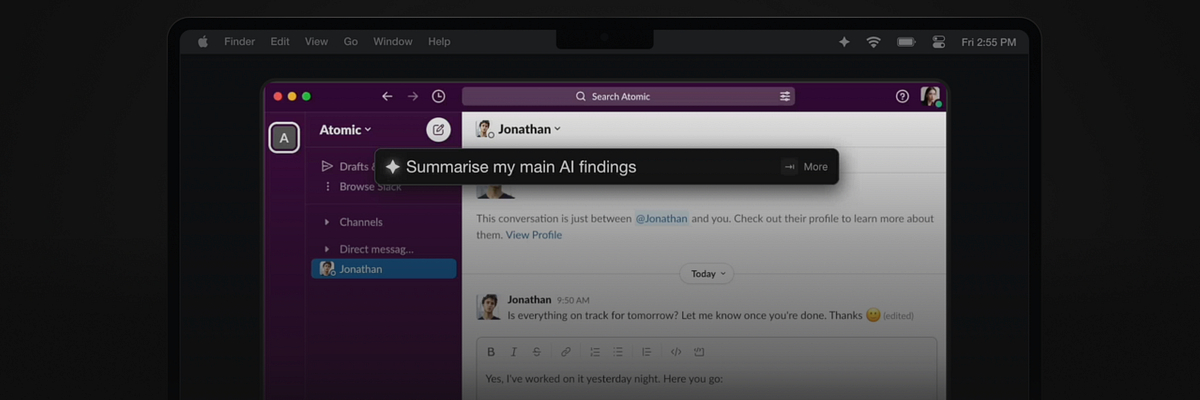
Task: Click the Jonathan sender name on message
Action: [529, 299]
